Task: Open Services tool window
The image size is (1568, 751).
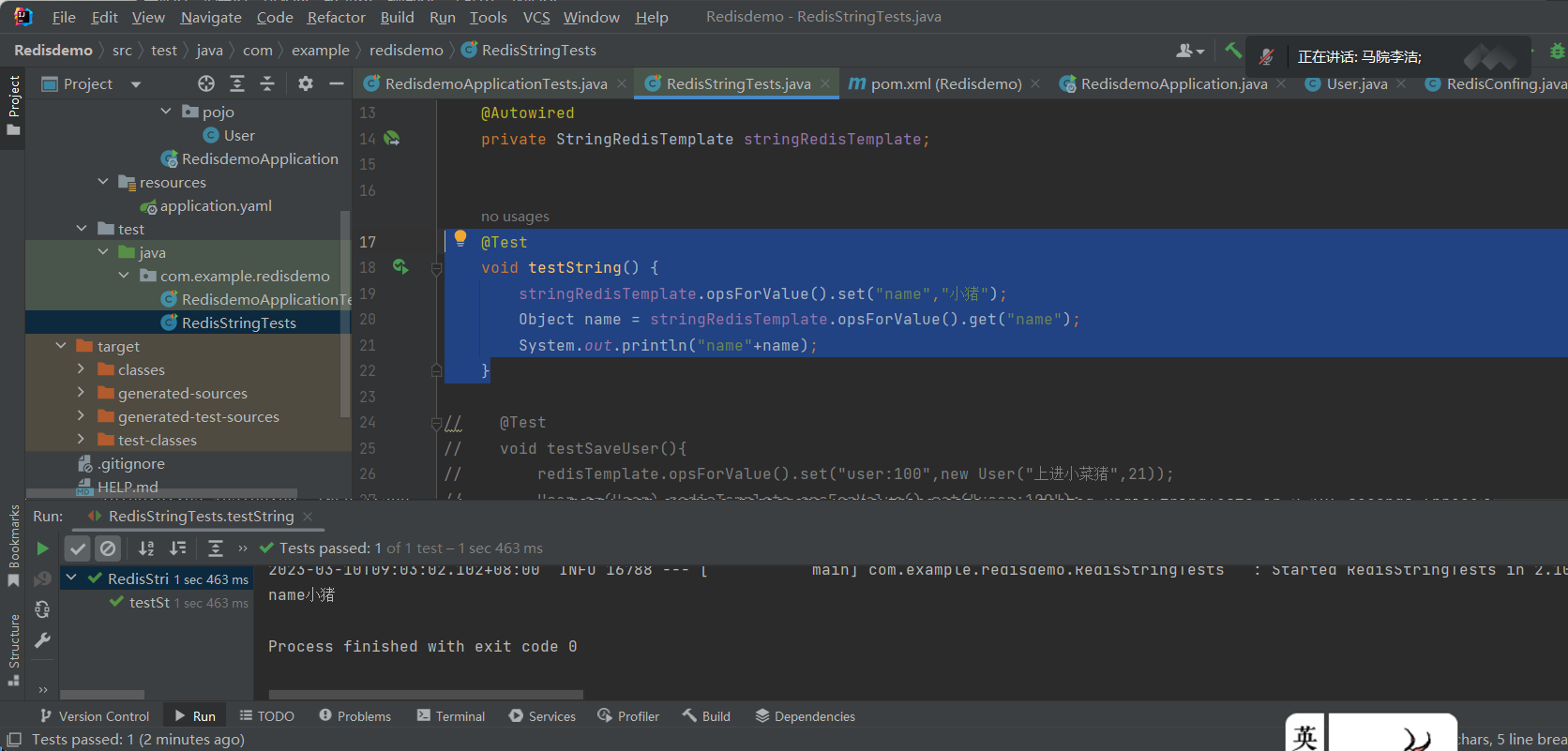Action: point(543,716)
